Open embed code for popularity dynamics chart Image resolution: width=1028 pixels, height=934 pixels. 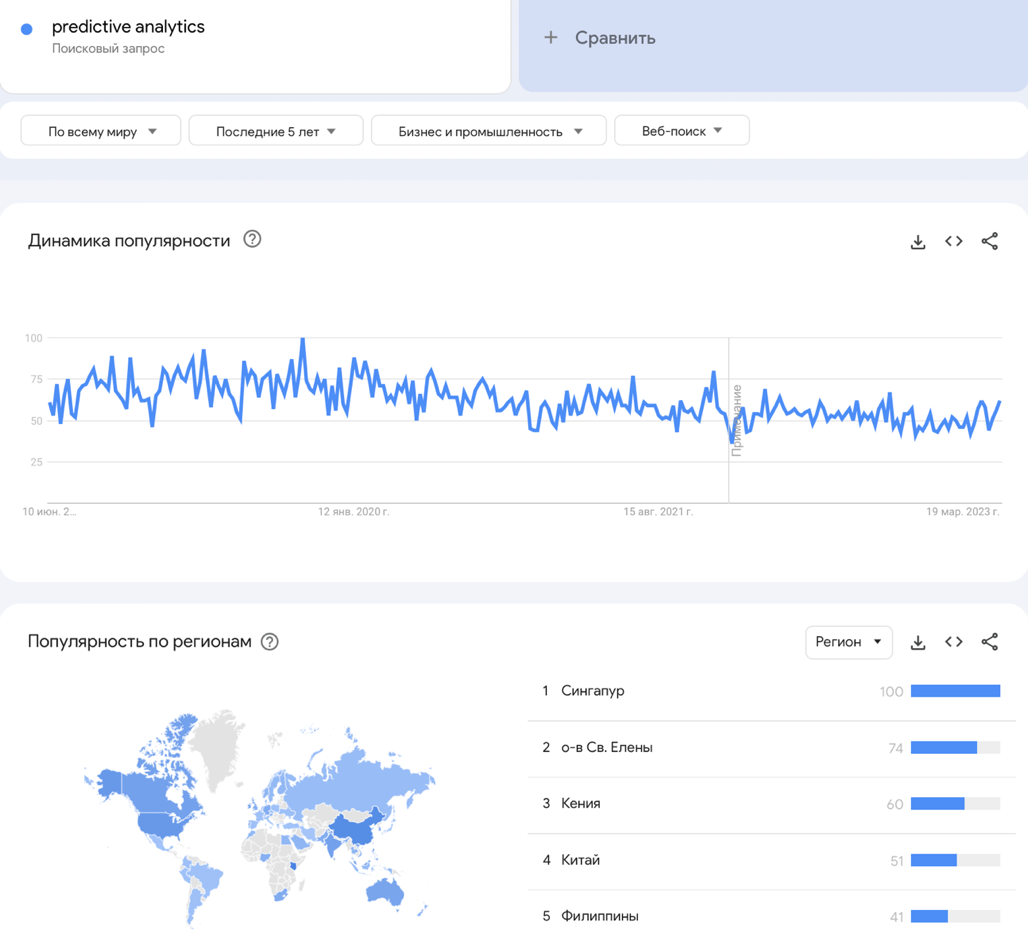click(x=954, y=242)
